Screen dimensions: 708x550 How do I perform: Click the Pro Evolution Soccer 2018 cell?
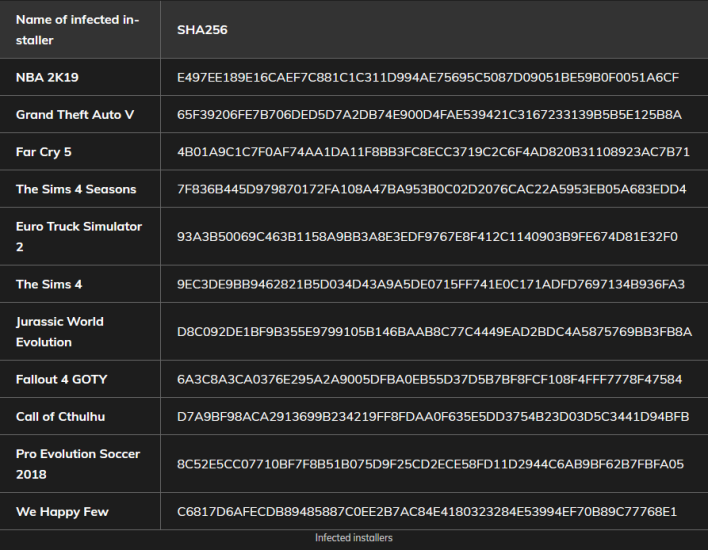point(78,464)
